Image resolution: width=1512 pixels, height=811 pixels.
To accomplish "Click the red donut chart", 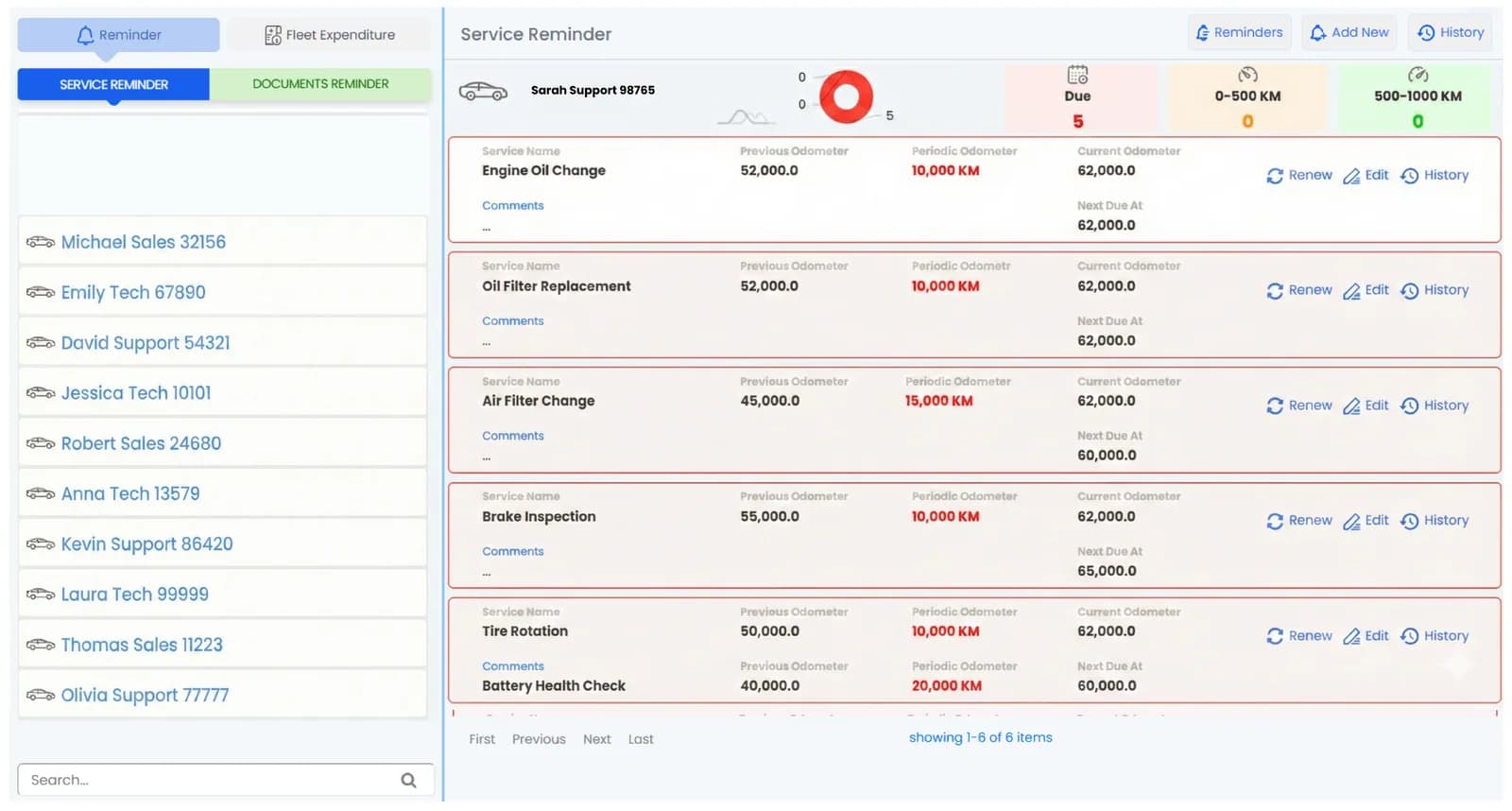I will pyautogui.click(x=846, y=96).
